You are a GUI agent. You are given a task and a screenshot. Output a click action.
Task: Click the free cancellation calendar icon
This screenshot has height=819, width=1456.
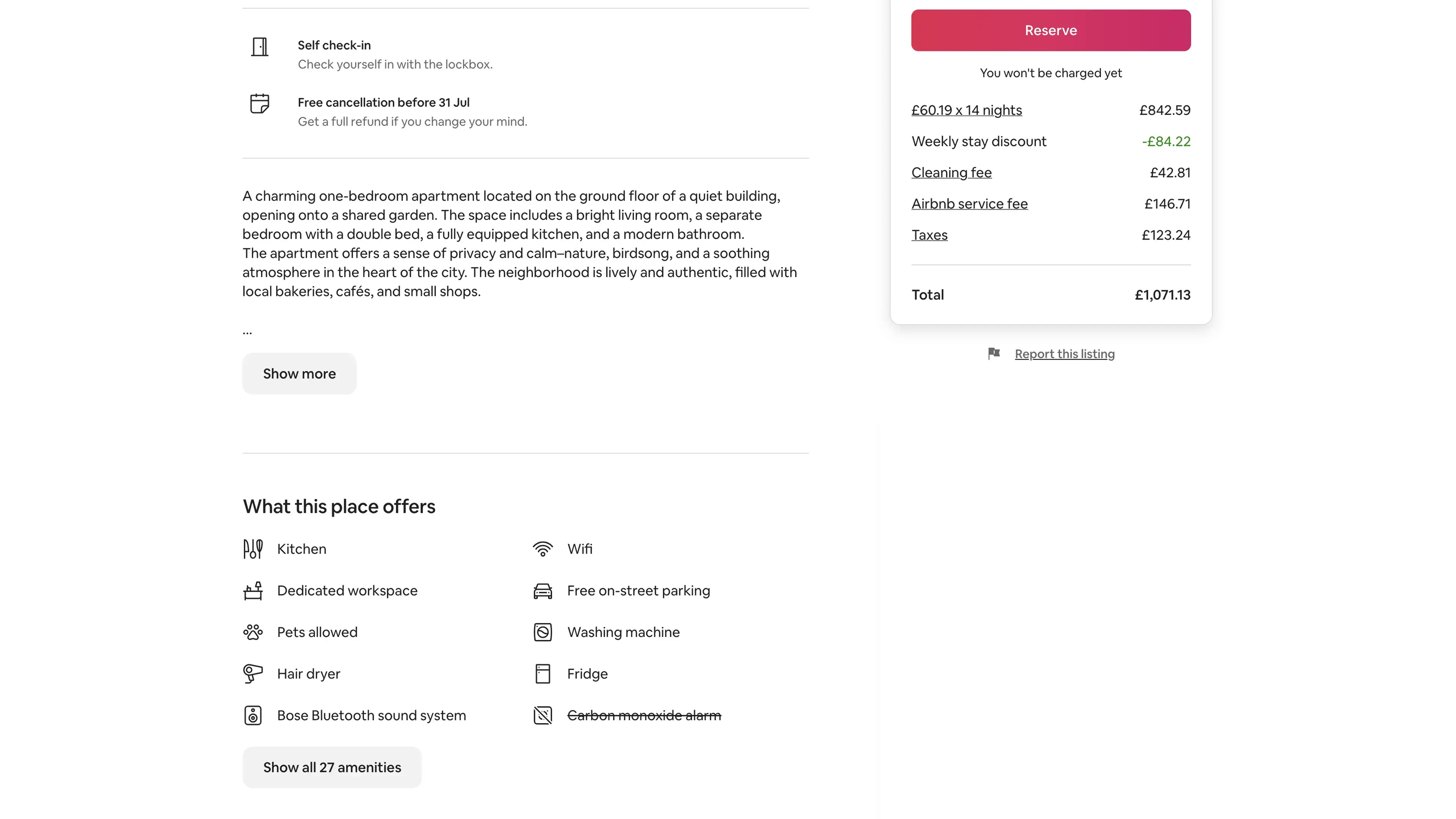click(259, 104)
